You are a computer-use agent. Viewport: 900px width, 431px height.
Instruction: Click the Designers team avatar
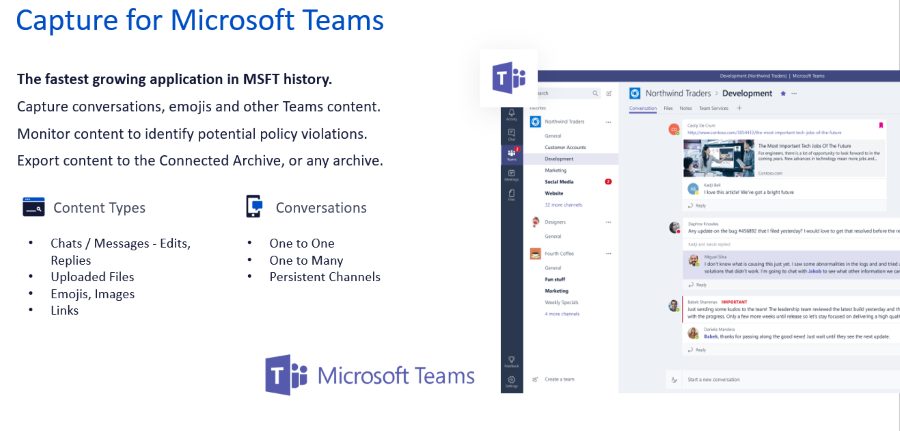click(x=535, y=222)
